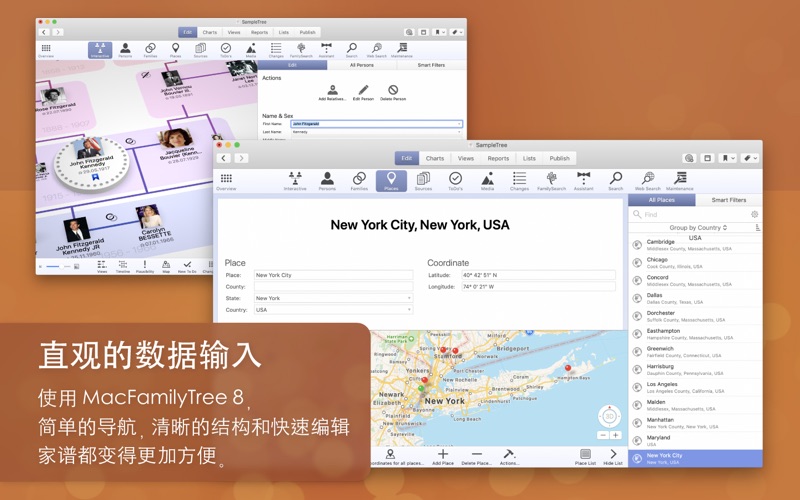Select Chicago in the places list
This screenshot has width=800, height=500.
click(x=695, y=263)
